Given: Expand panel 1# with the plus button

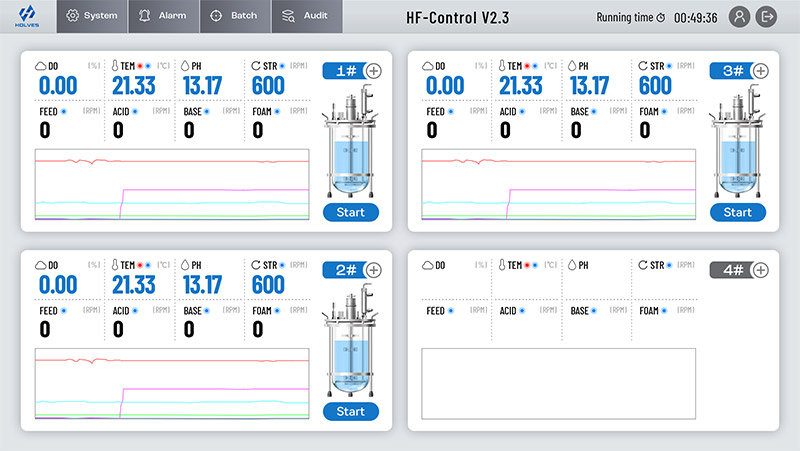Looking at the screenshot, I should pos(374,71).
